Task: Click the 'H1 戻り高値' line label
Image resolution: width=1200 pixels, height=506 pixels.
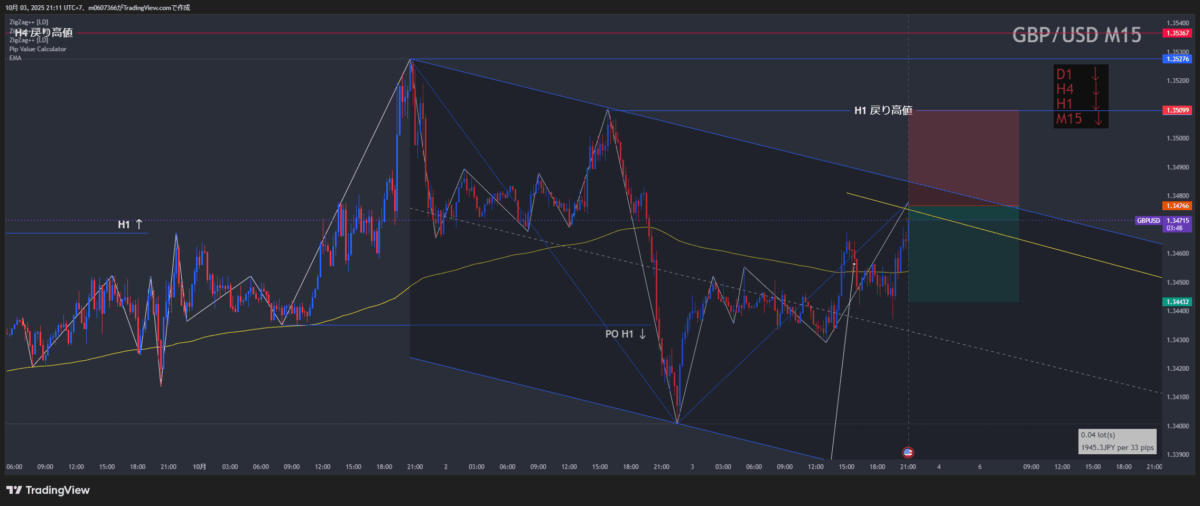Action: [882, 110]
